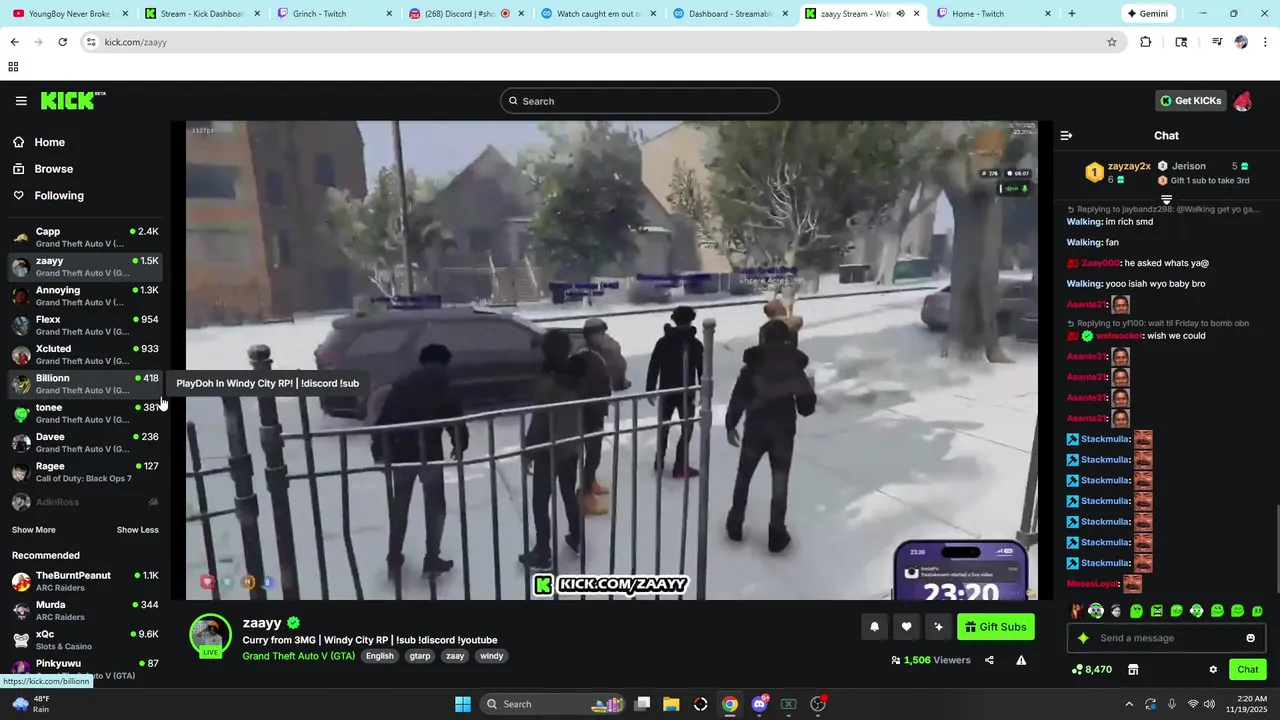Viewport: 1280px width, 720px height.
Task: Open TheBurntPeanut recommended channel
Action: [85, 581]
